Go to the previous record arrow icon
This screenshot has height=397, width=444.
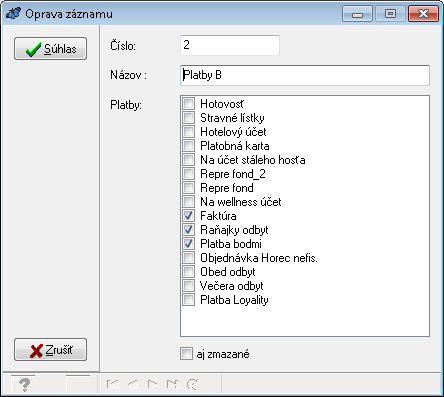coord(133,384)
